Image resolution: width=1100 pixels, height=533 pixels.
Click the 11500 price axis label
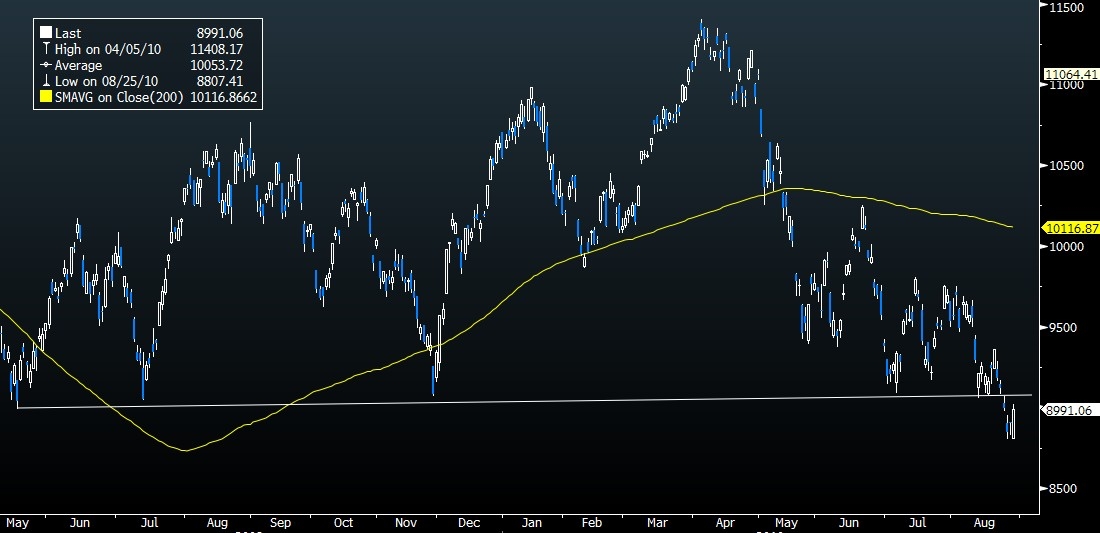click(1065, 7)
